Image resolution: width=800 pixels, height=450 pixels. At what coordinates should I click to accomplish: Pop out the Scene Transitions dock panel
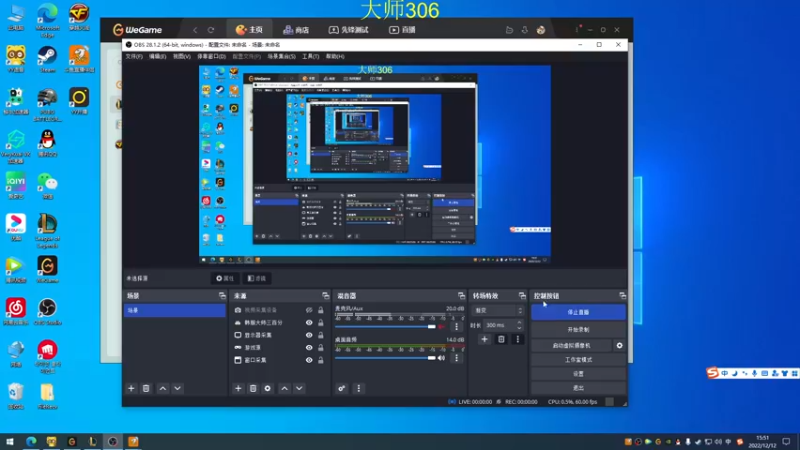click(x=522, y=295)
